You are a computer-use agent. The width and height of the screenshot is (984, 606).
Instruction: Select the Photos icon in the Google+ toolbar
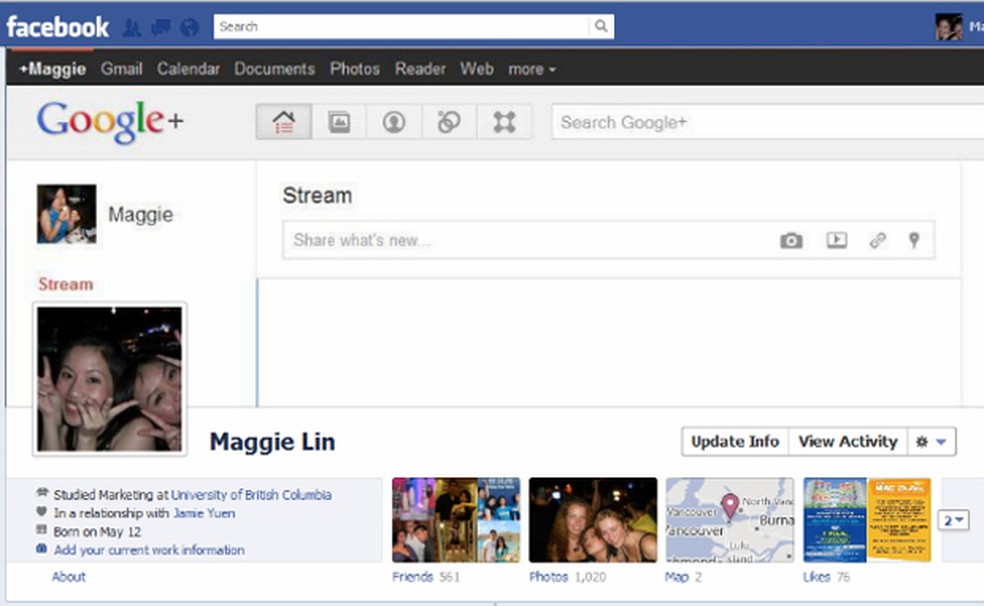click(x=338, y=121)
